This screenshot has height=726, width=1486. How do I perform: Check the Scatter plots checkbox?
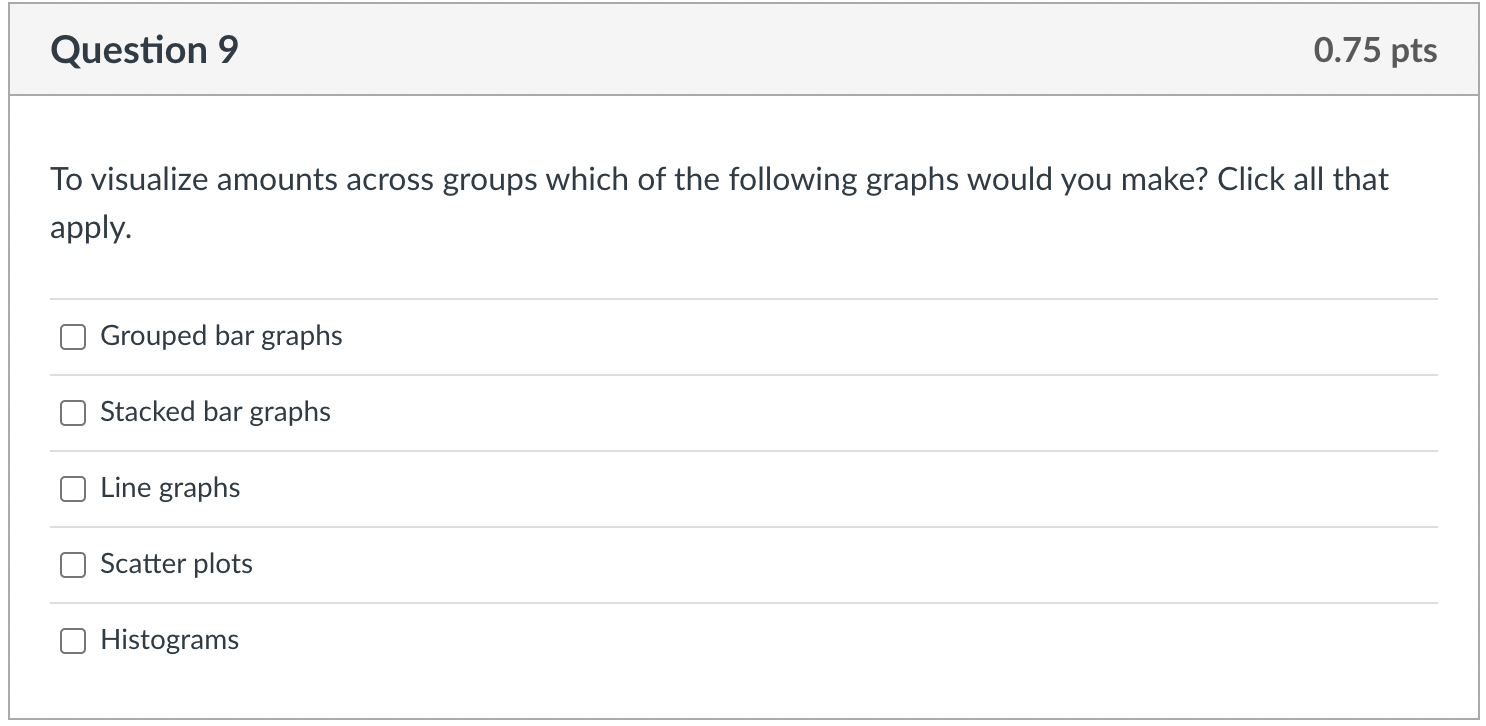[72, 565]
